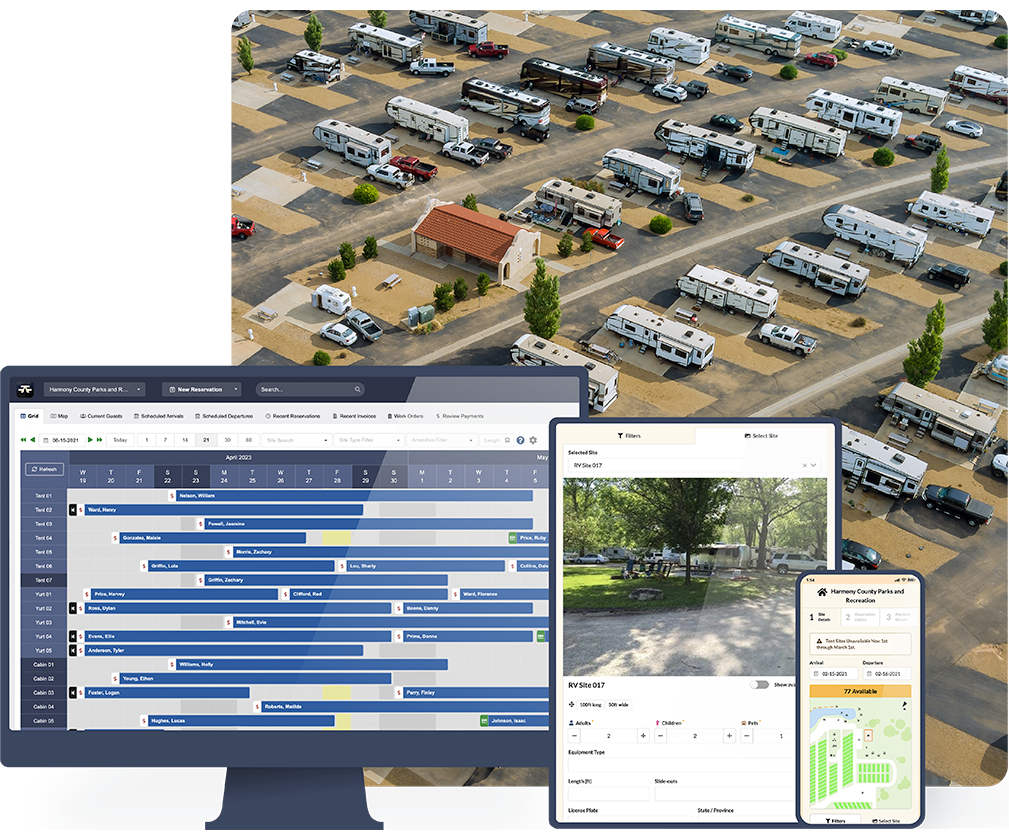Open the Site Type Filter dropdown
Viewport: 1009px width, 839px height.
point(369,440)
